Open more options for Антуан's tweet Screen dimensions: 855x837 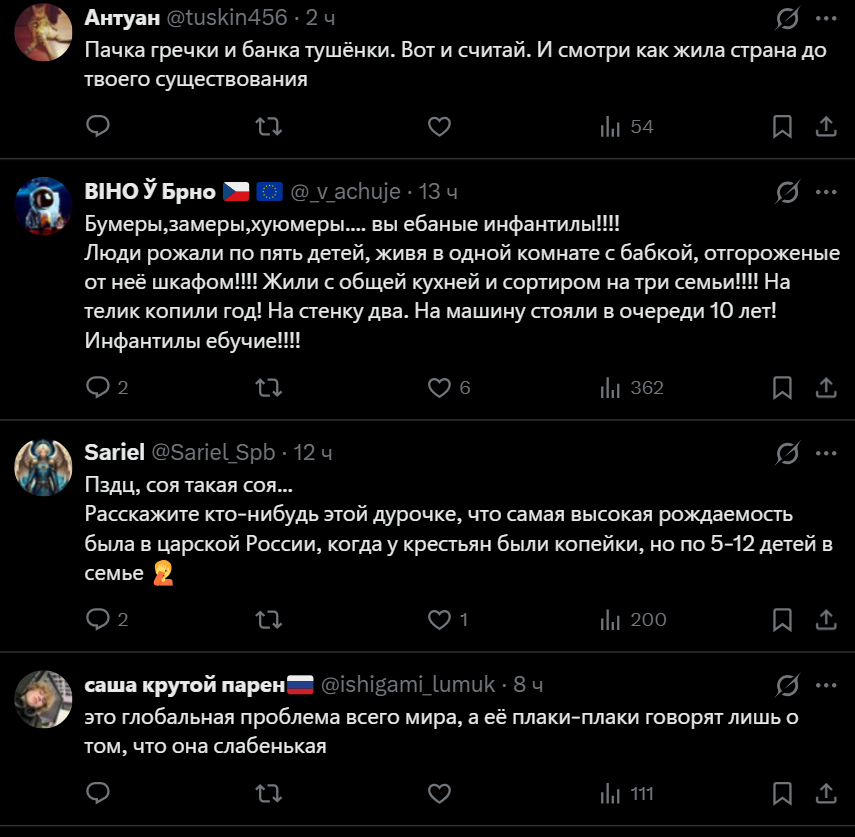[826, 18]
